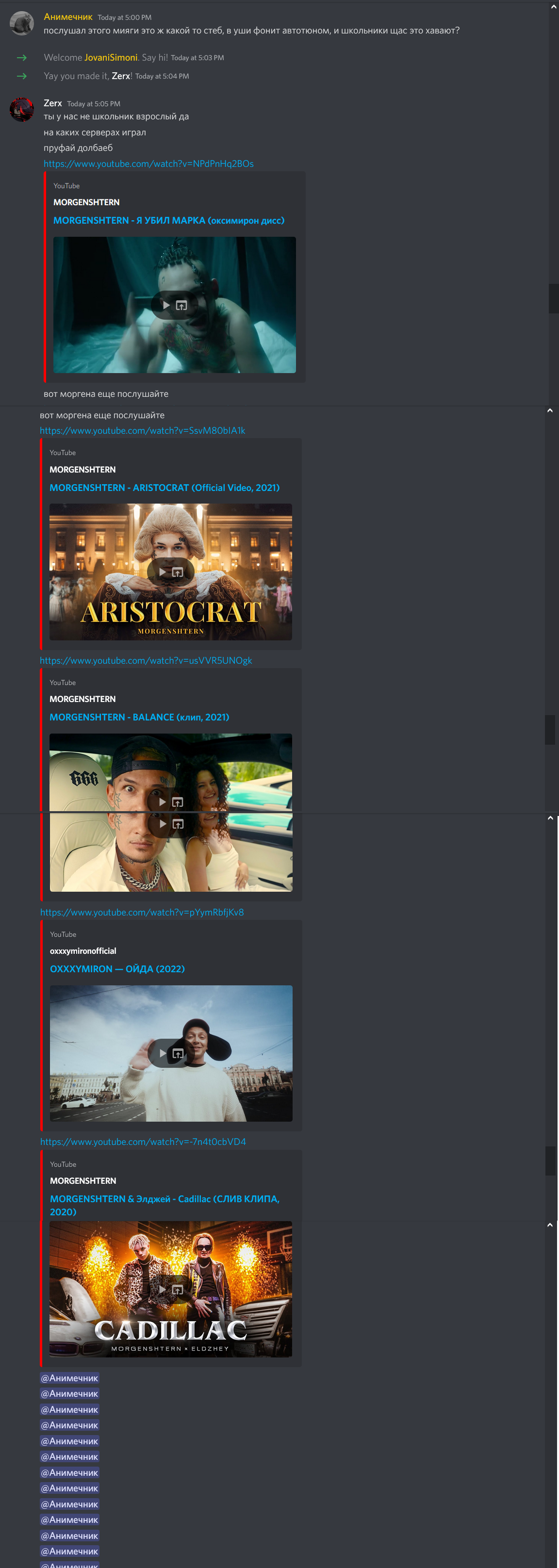This screenshot has height=1568, width=559.
Task: Select the 'Today at 5:04 PM' timestamp
Action: click(x=162, y=76)
